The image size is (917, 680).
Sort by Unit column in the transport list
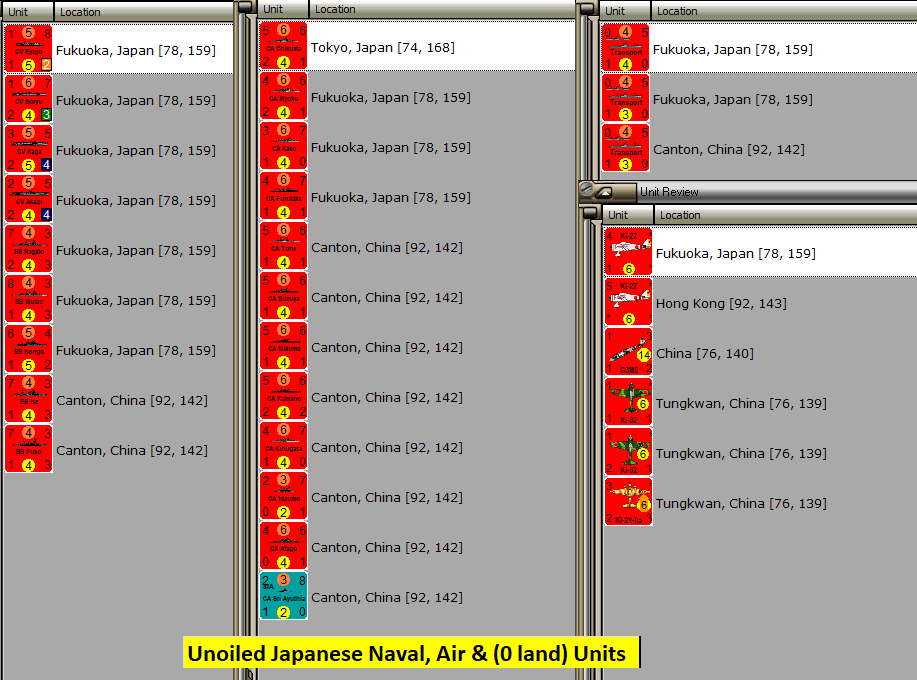[625, 11]
